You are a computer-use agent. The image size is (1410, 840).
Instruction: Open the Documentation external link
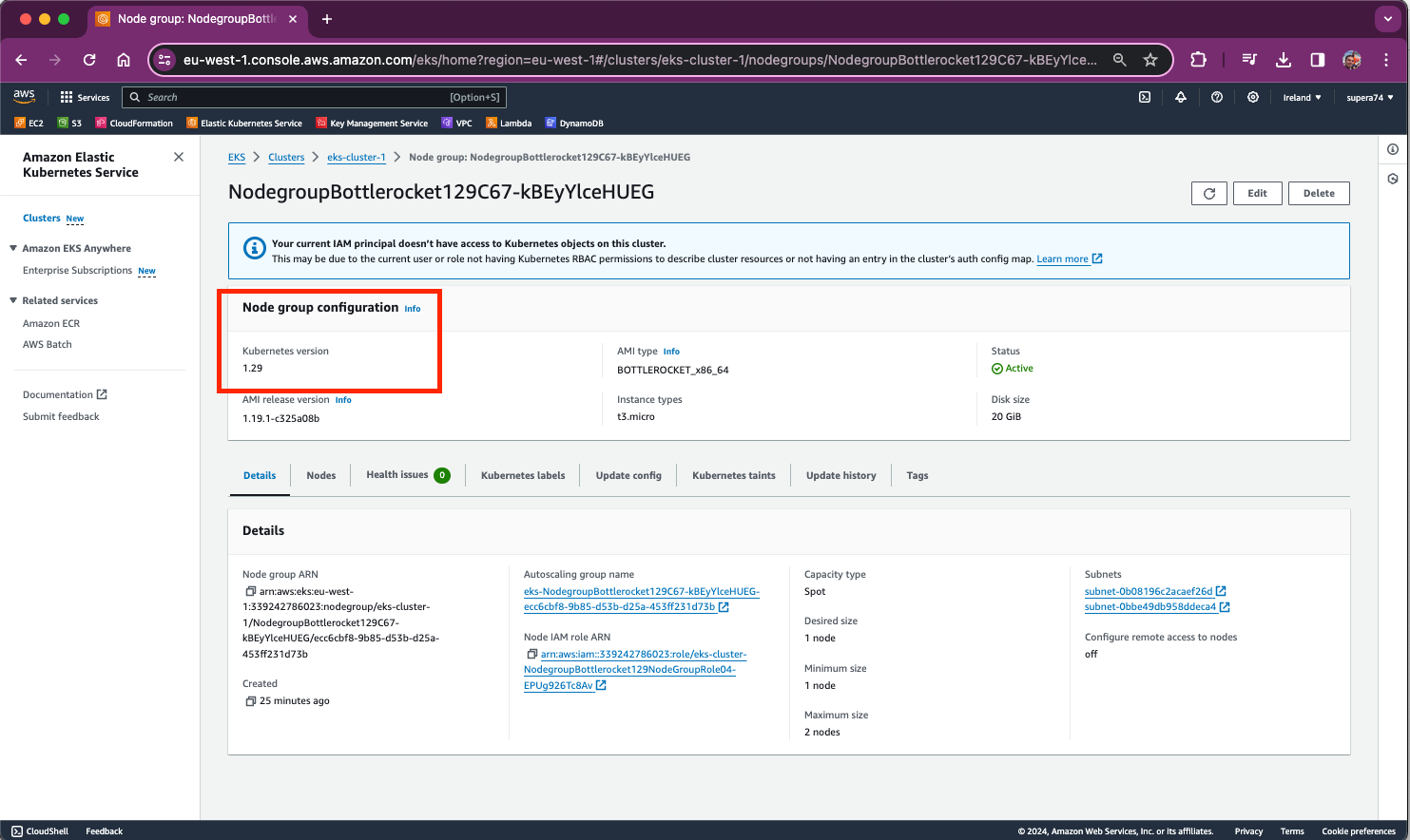pyautogui.click(x=65, y=394)
